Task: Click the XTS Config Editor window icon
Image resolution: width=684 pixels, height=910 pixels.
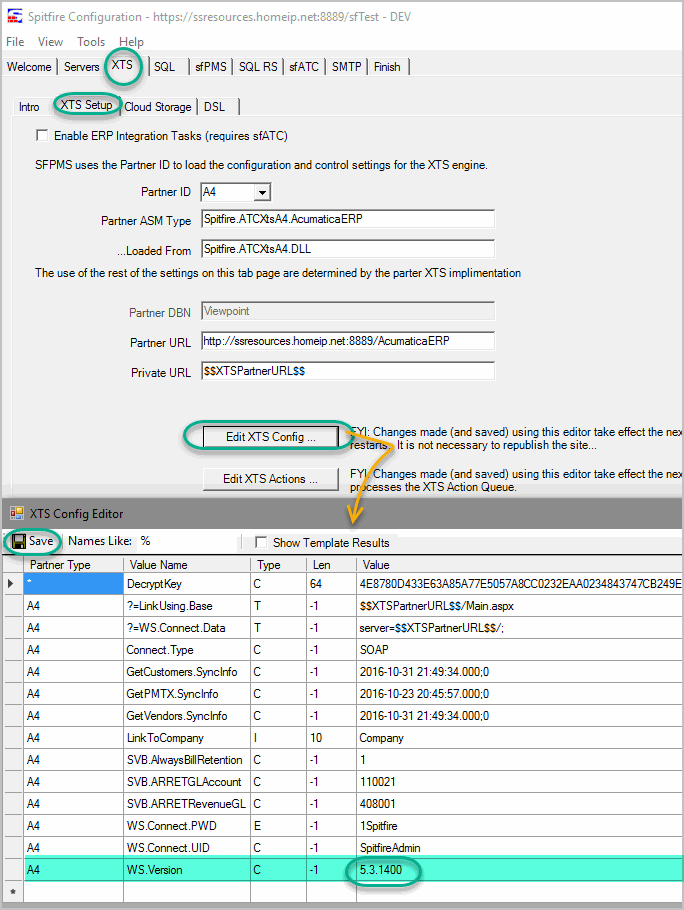Action: (x=17, y=513)
